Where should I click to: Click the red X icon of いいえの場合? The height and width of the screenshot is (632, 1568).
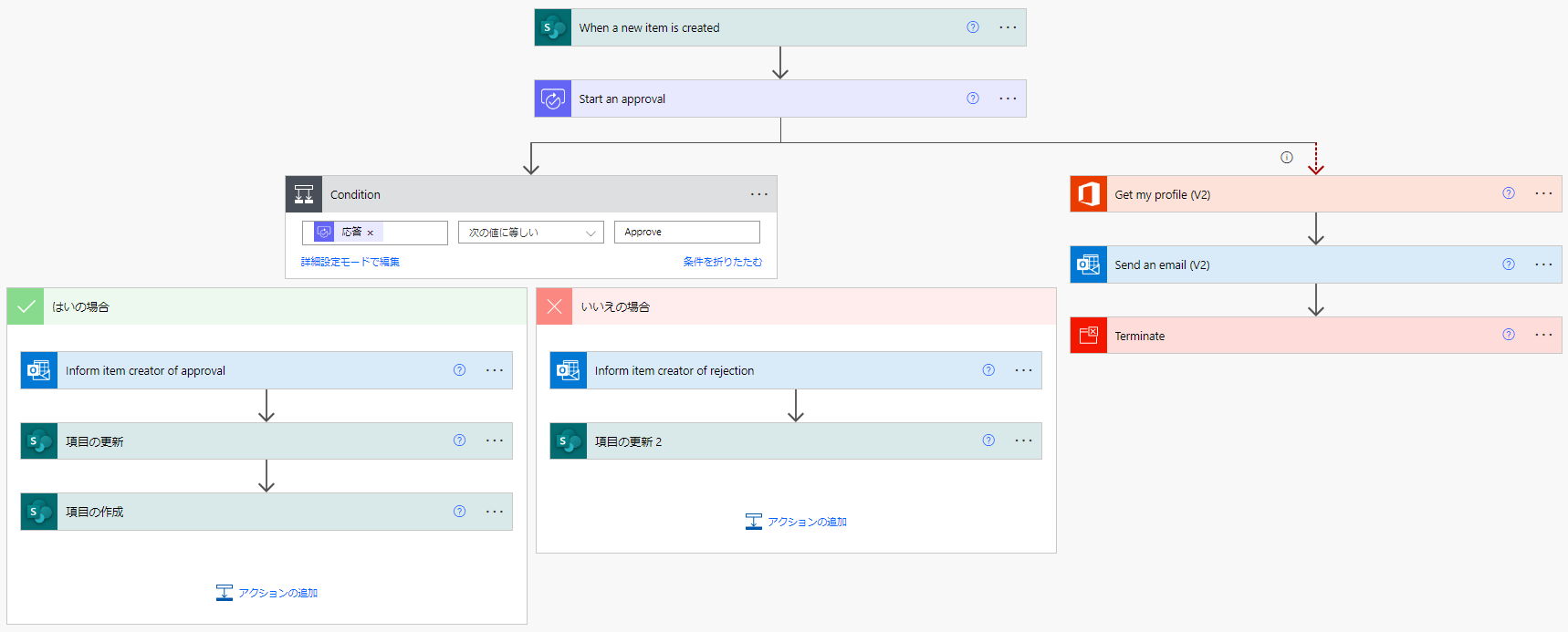click(x=554, y=306)
